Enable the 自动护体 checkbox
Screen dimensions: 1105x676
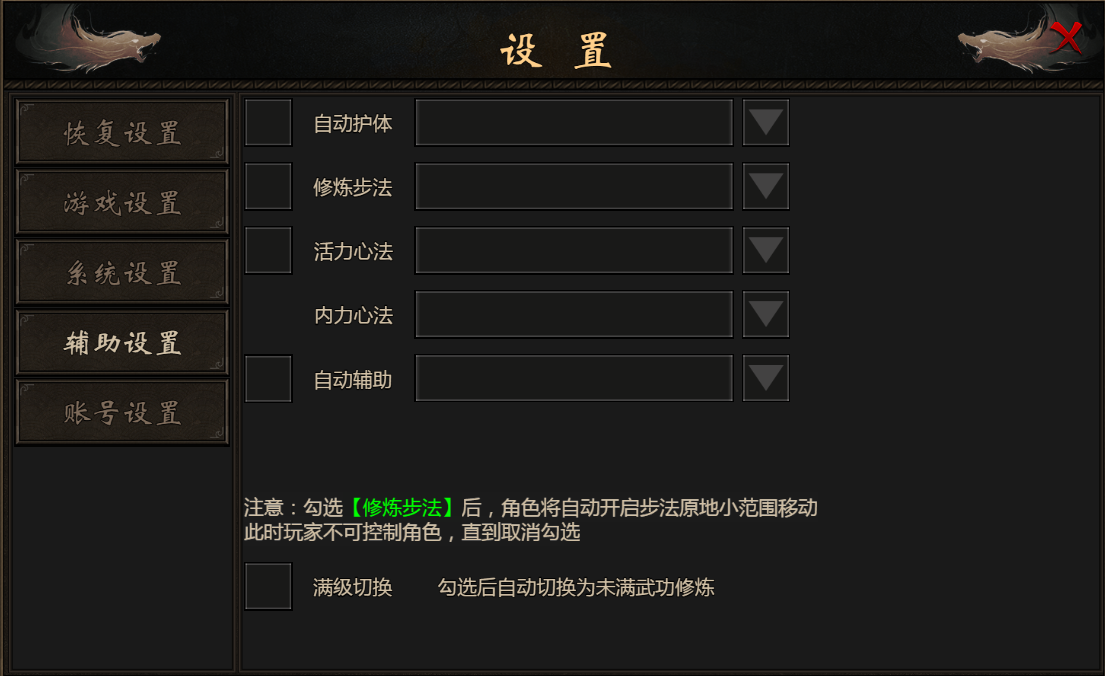268,123
